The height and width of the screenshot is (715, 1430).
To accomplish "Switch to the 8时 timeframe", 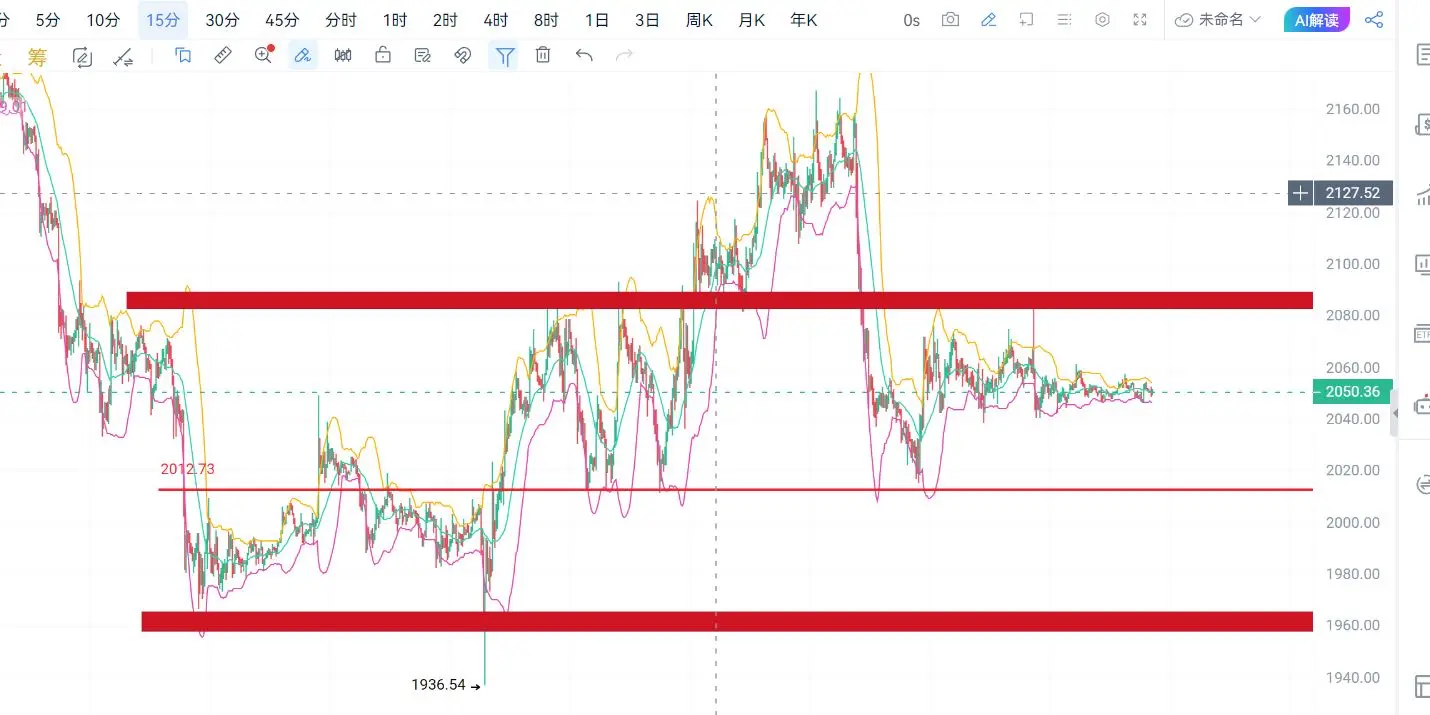I will tap(546, 20).
